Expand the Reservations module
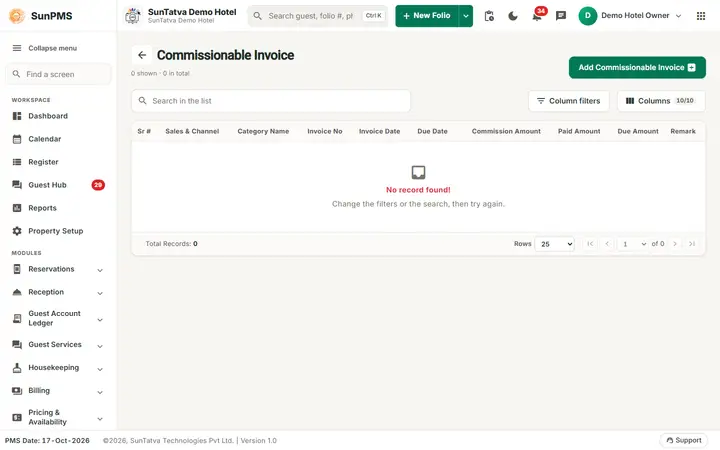The width and height of the screenshot is (720, 450). (x=58, y=270)
